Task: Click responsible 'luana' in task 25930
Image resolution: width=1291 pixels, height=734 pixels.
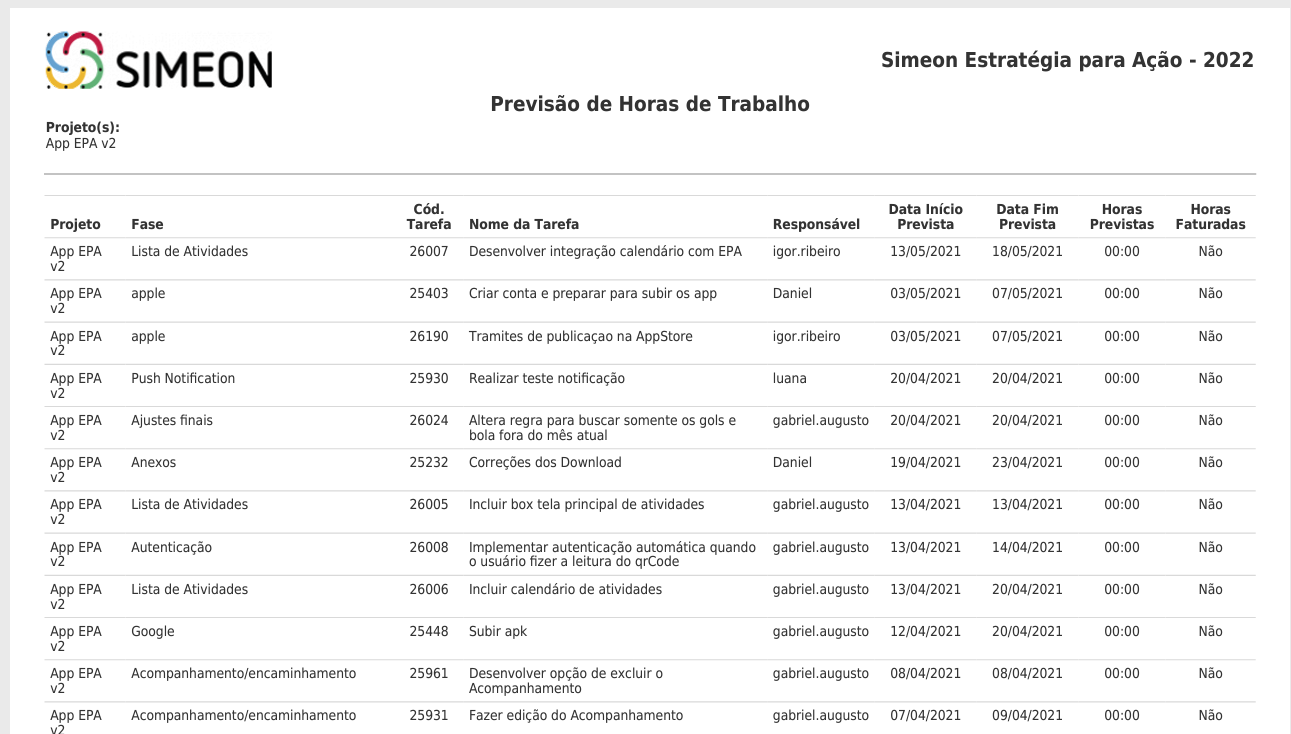Action: [x=790, y=379]
